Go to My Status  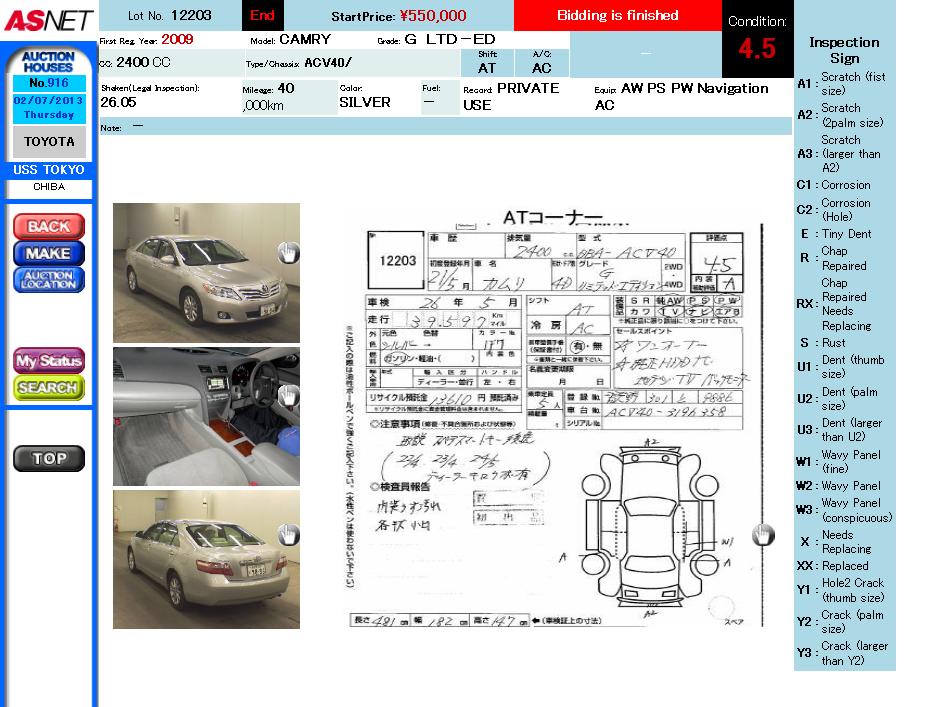(49, 361)
